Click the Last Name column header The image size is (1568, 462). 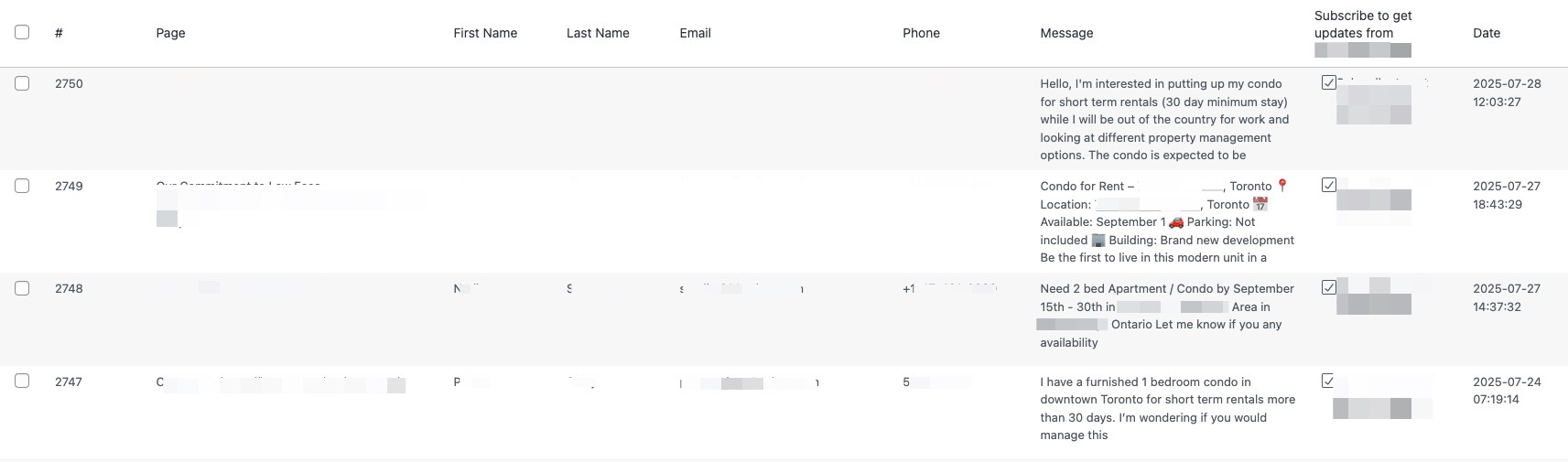(598, 33)
